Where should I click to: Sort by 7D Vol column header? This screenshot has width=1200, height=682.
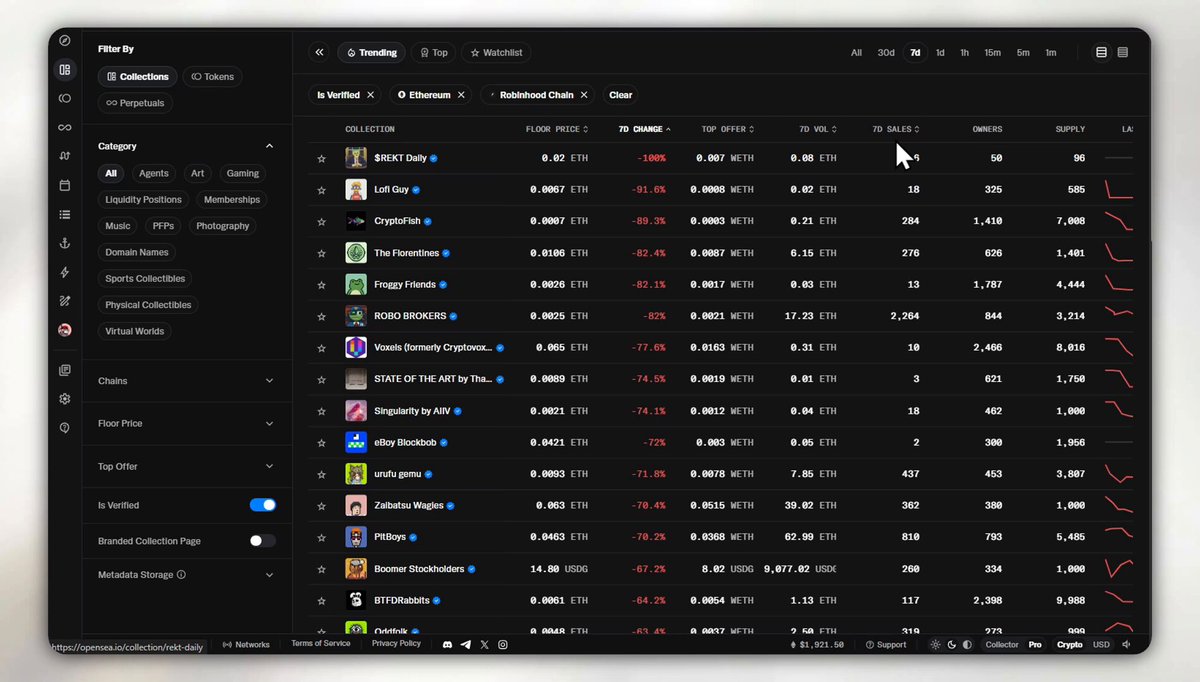click(x=818, y=129)
